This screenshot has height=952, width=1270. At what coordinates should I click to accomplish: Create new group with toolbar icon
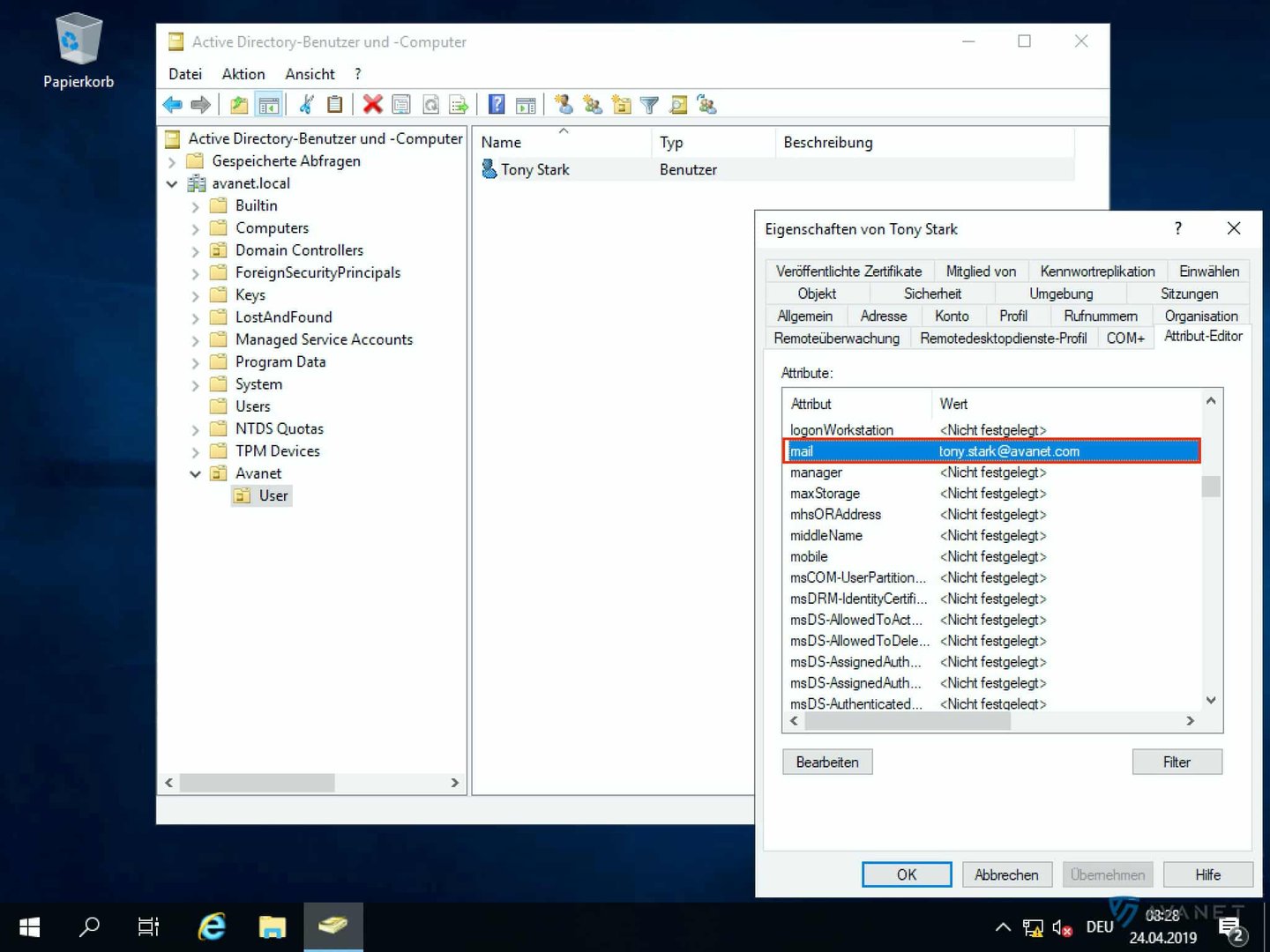tap(593, 105)
